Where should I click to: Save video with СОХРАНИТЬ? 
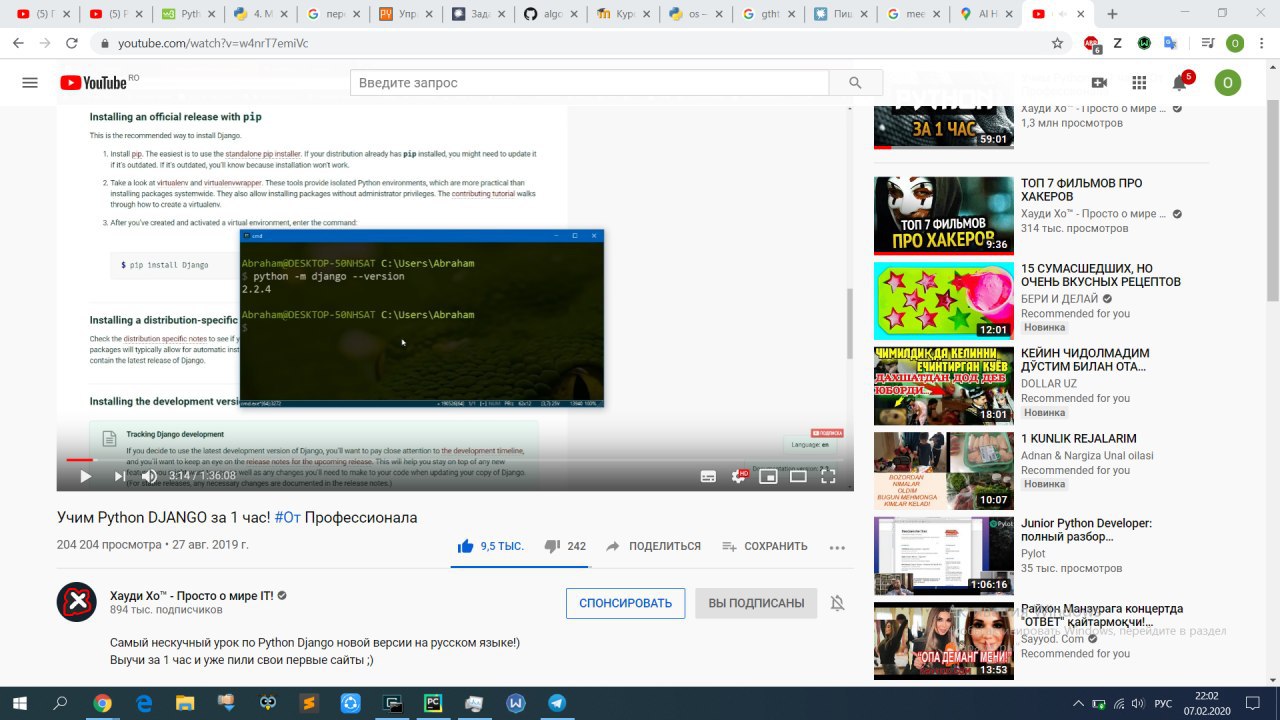765,546
